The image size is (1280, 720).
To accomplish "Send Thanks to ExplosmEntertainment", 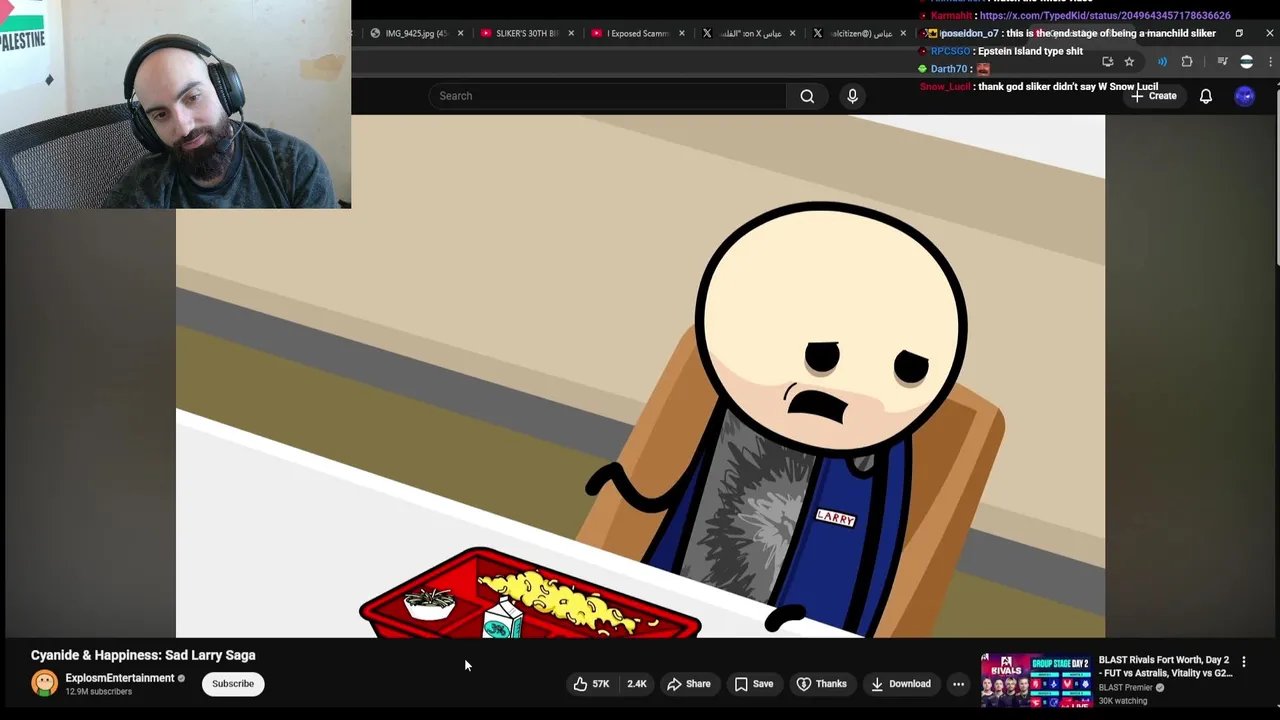I will click(x=822, y=684).
